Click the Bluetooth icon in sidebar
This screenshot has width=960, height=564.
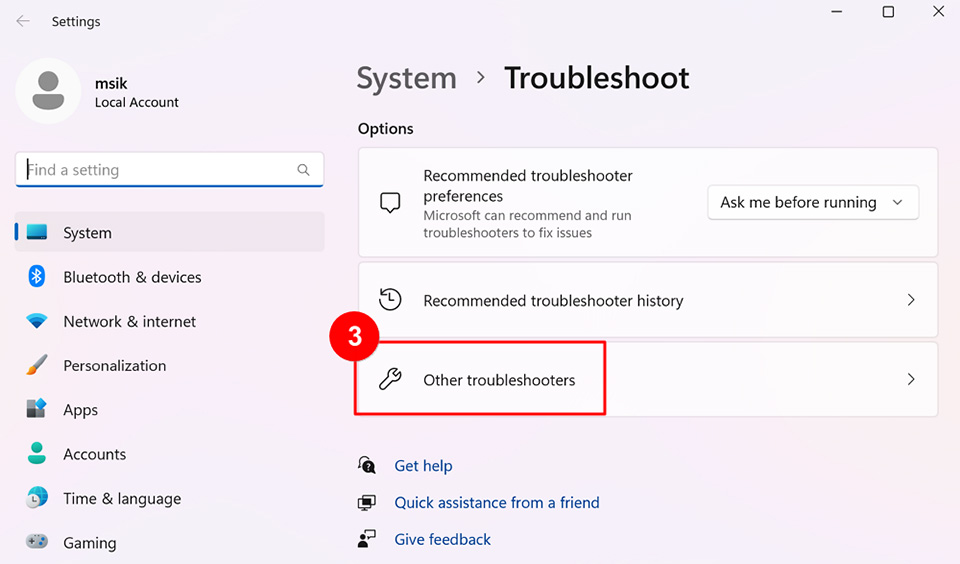[37, 276]
